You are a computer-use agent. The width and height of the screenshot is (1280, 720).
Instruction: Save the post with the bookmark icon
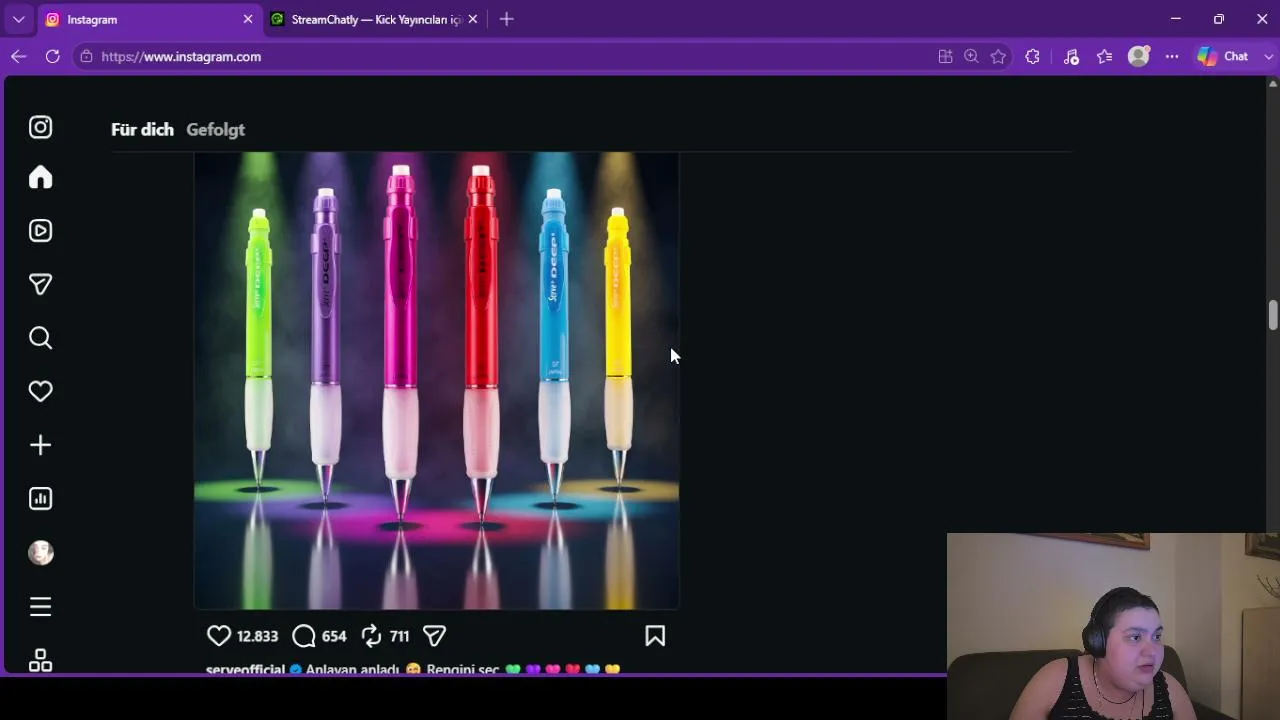tap(655, 636)
